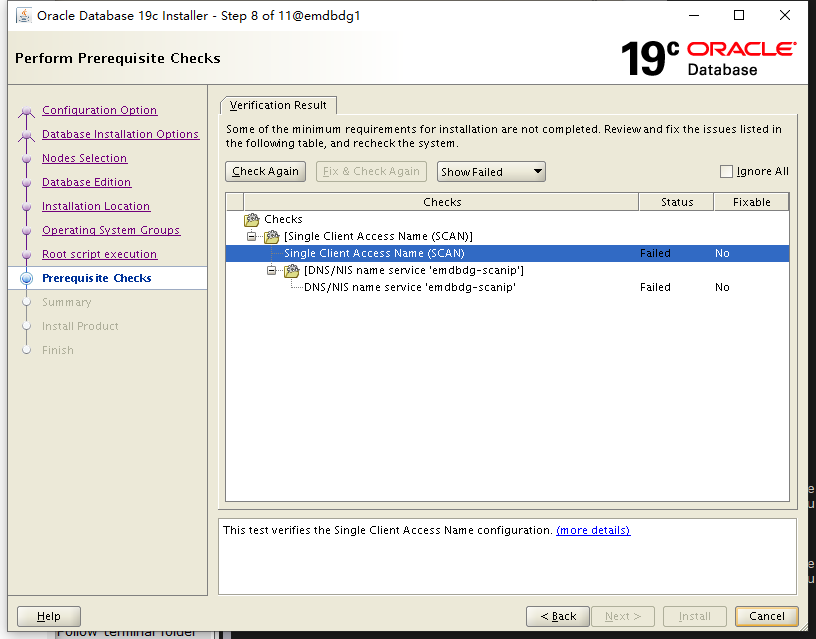Image resolution: width=816 pixels, height=639 pixels.
Task: Close the installer window
Action: (x=785, y=15)
